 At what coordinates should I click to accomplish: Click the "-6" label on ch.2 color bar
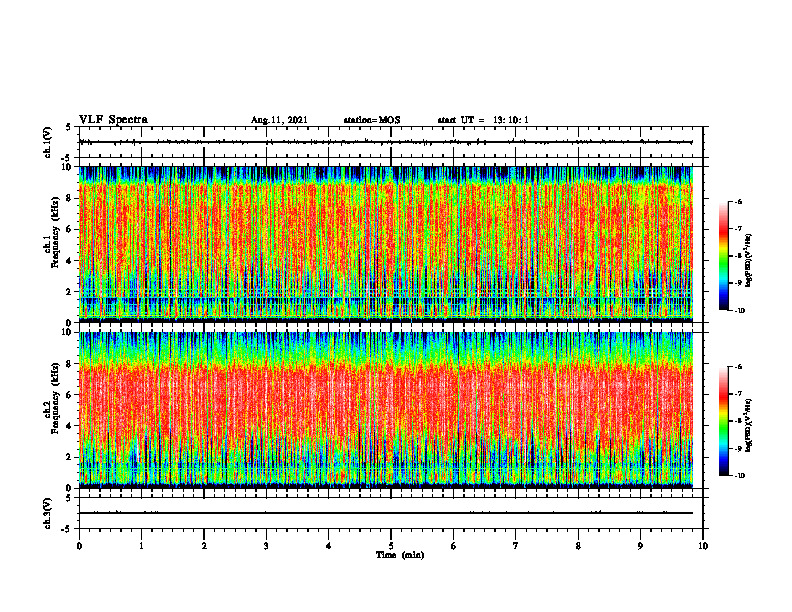[739, 367]
